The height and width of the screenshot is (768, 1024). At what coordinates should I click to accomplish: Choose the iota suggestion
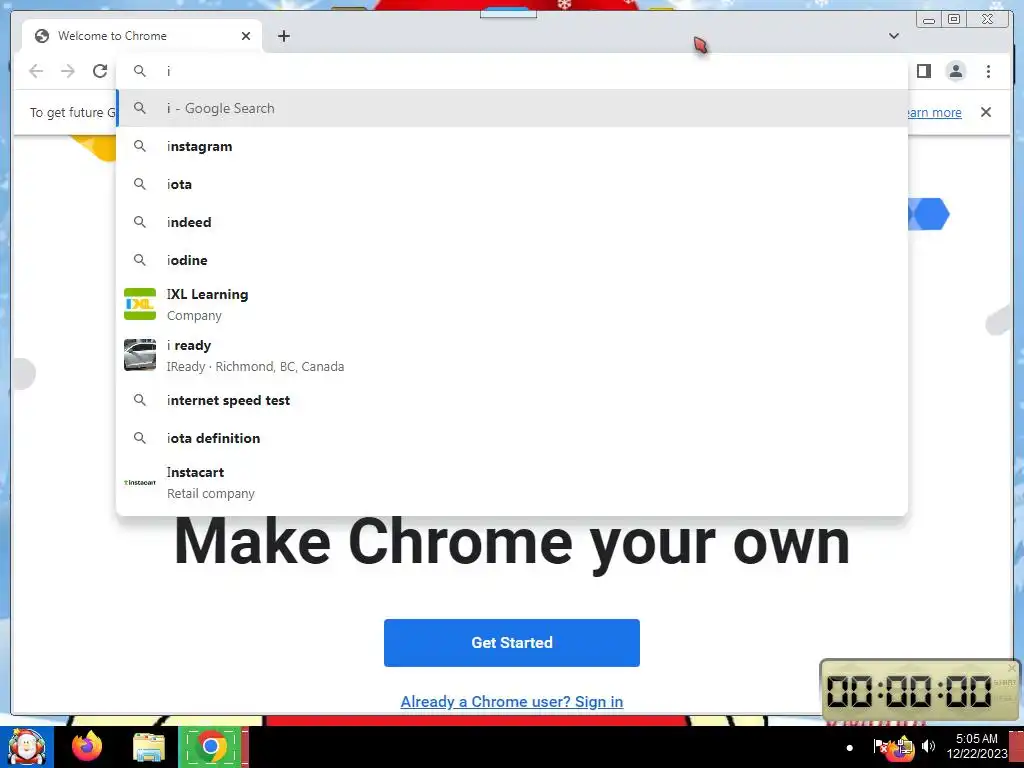pos(512,184)
